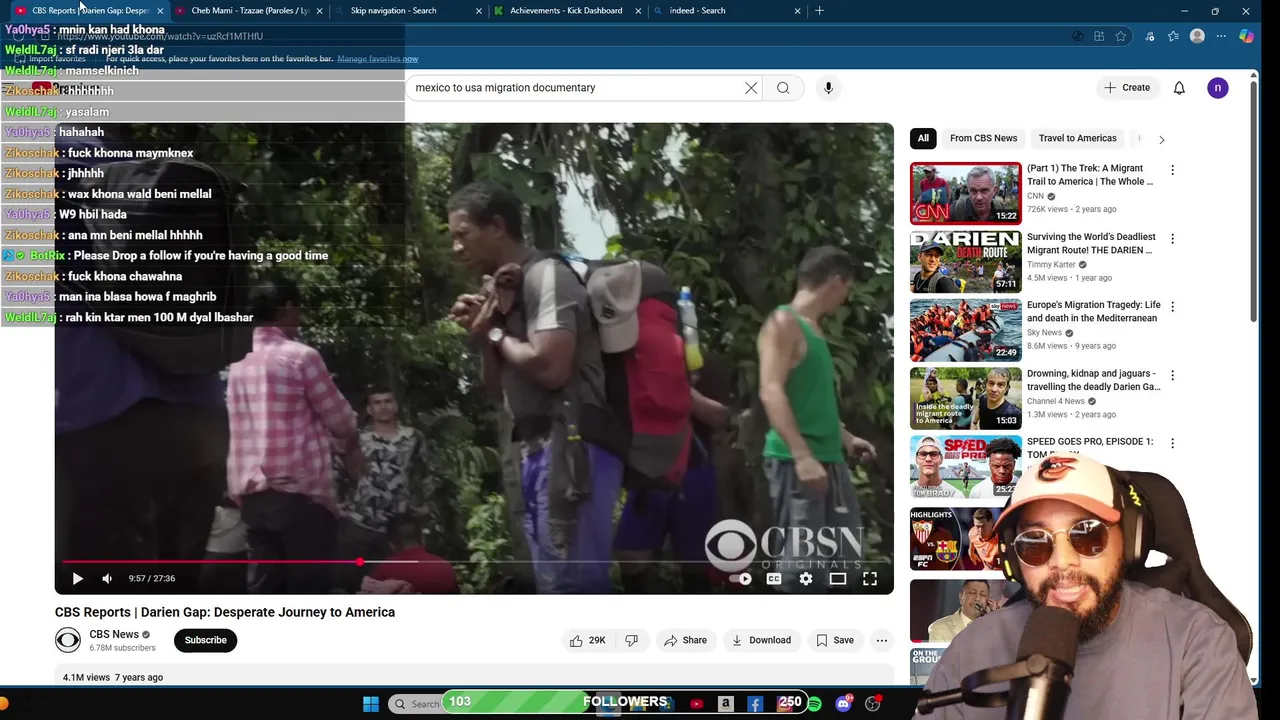This screenshot has height=720, width=1280.
Task: Open Copilot sidebar icon
Action: 1246,36
